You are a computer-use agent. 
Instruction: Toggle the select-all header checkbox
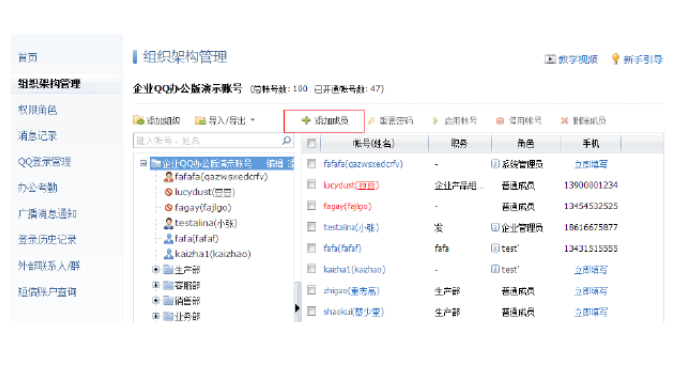coord(312,143)
